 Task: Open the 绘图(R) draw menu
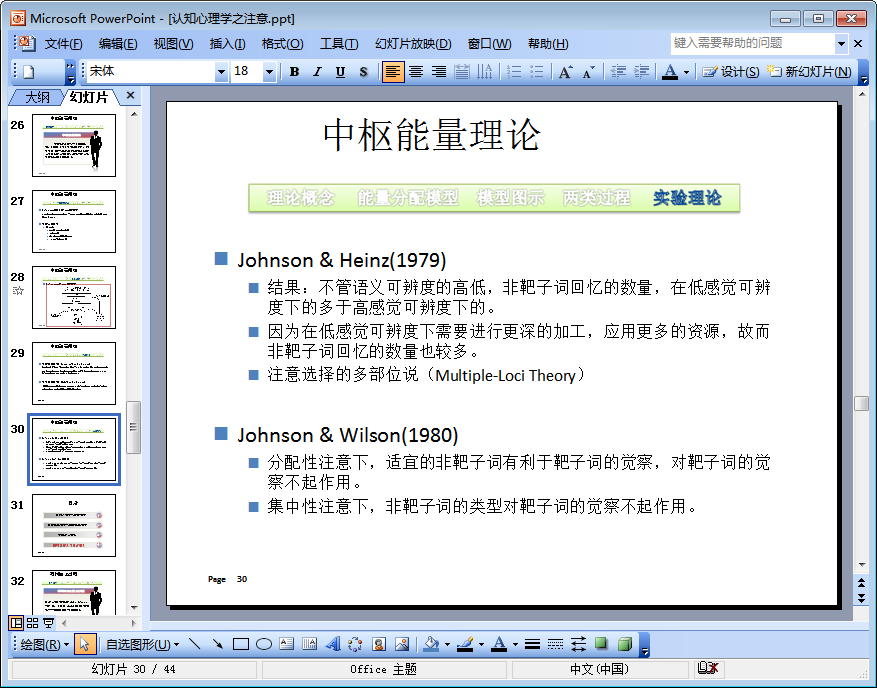click(x=44, y=644)
